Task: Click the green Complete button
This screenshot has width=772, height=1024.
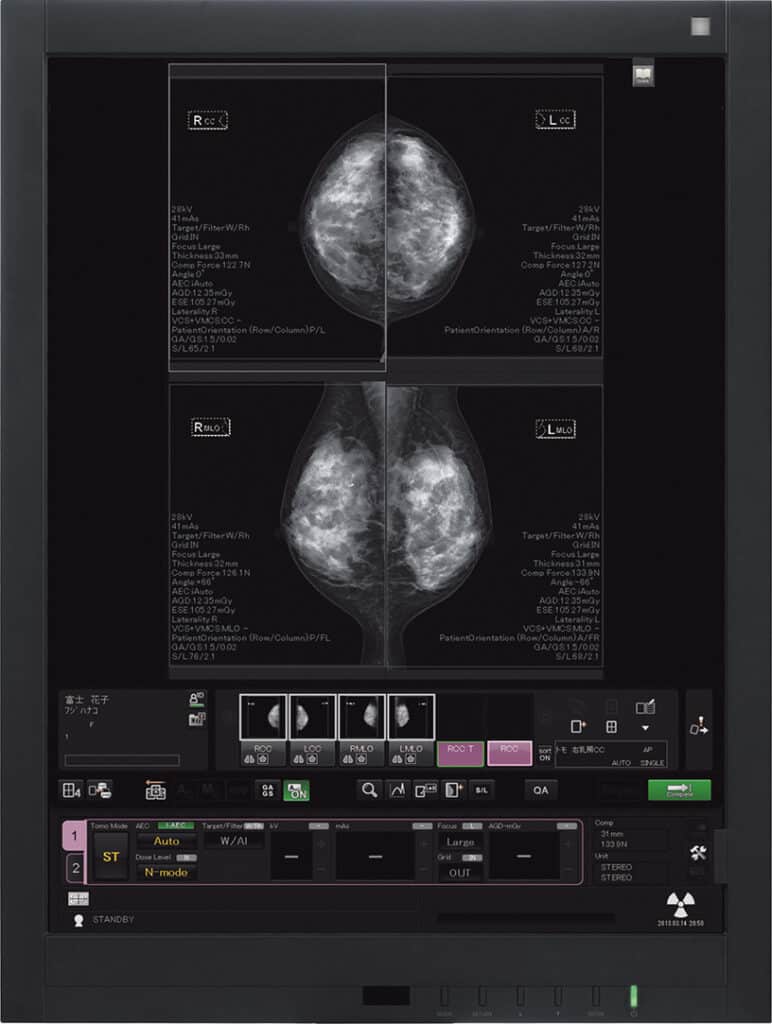Action: (679, 790)
